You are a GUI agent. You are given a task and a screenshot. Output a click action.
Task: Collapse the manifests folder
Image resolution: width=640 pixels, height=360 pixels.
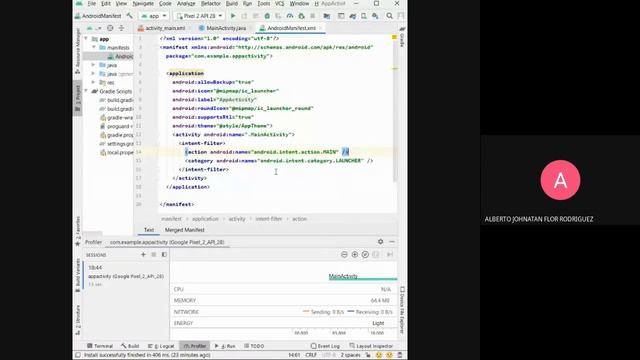pos(93,48)
